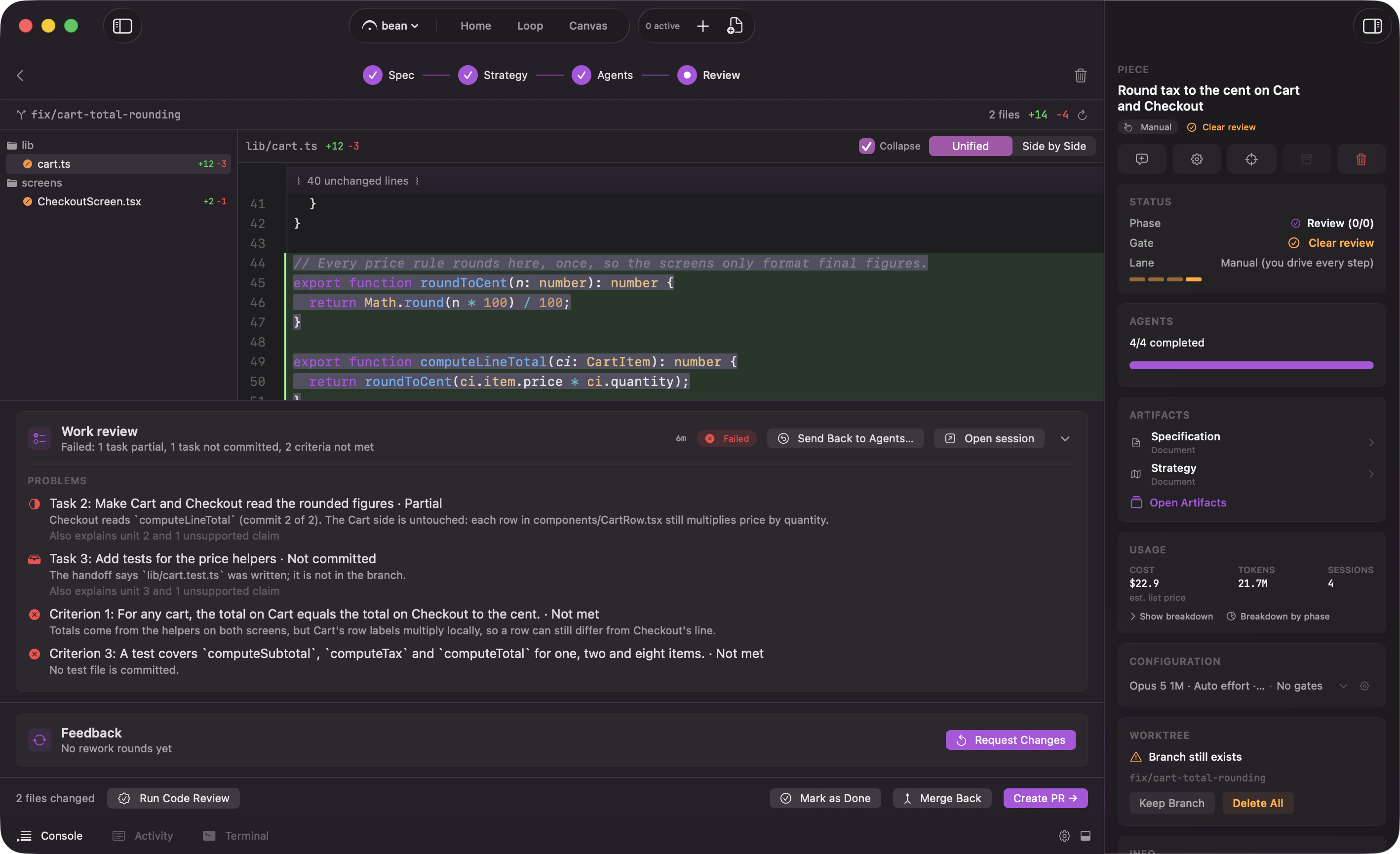This screenshot has width=1400, height=854.
Task: Click the Branch still exists warning icon
Action: [x=1136, y=757]
